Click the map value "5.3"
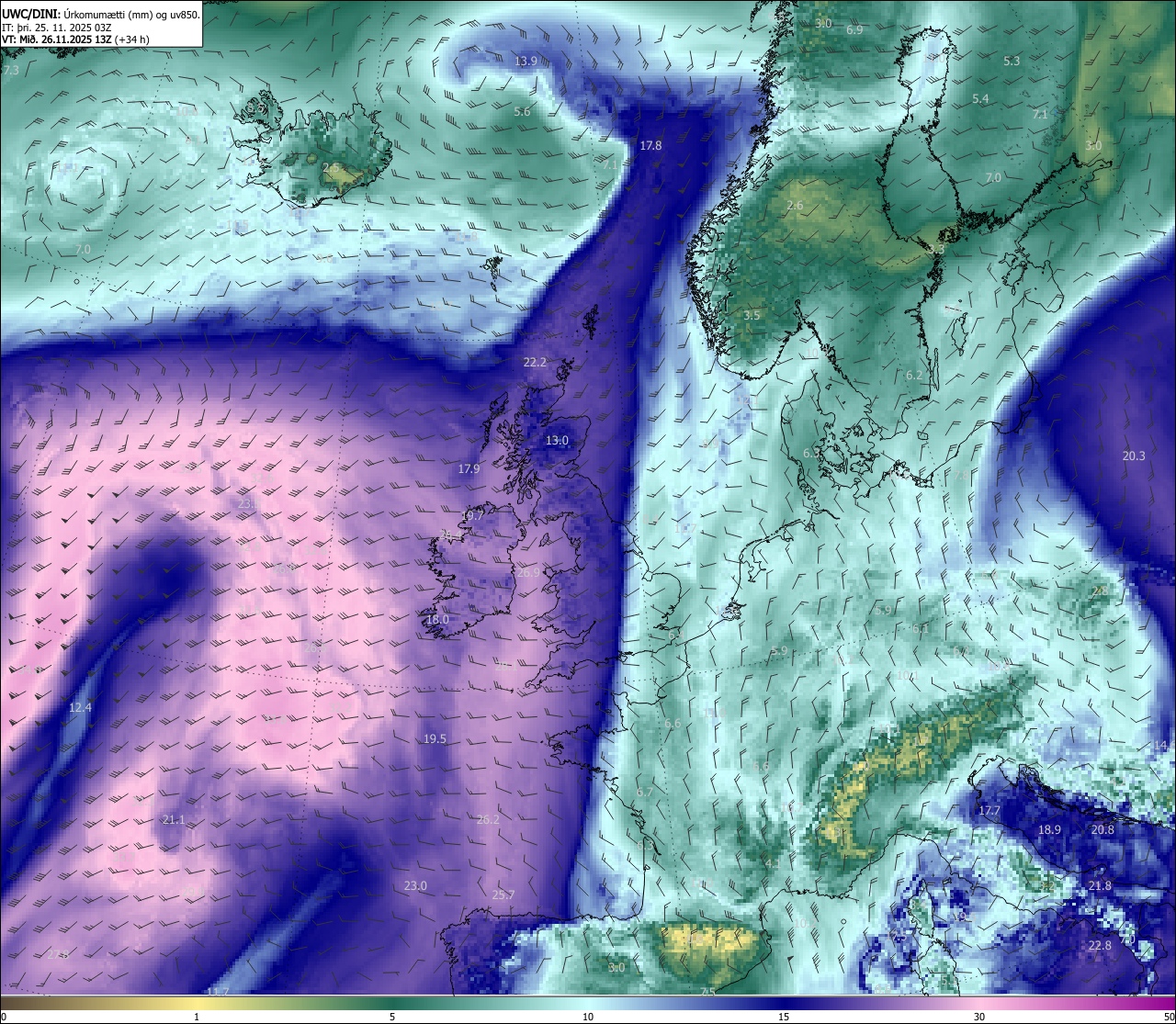Image resolution: width=1176 pixels, height=1024 pixels. tap(1012, 61)
